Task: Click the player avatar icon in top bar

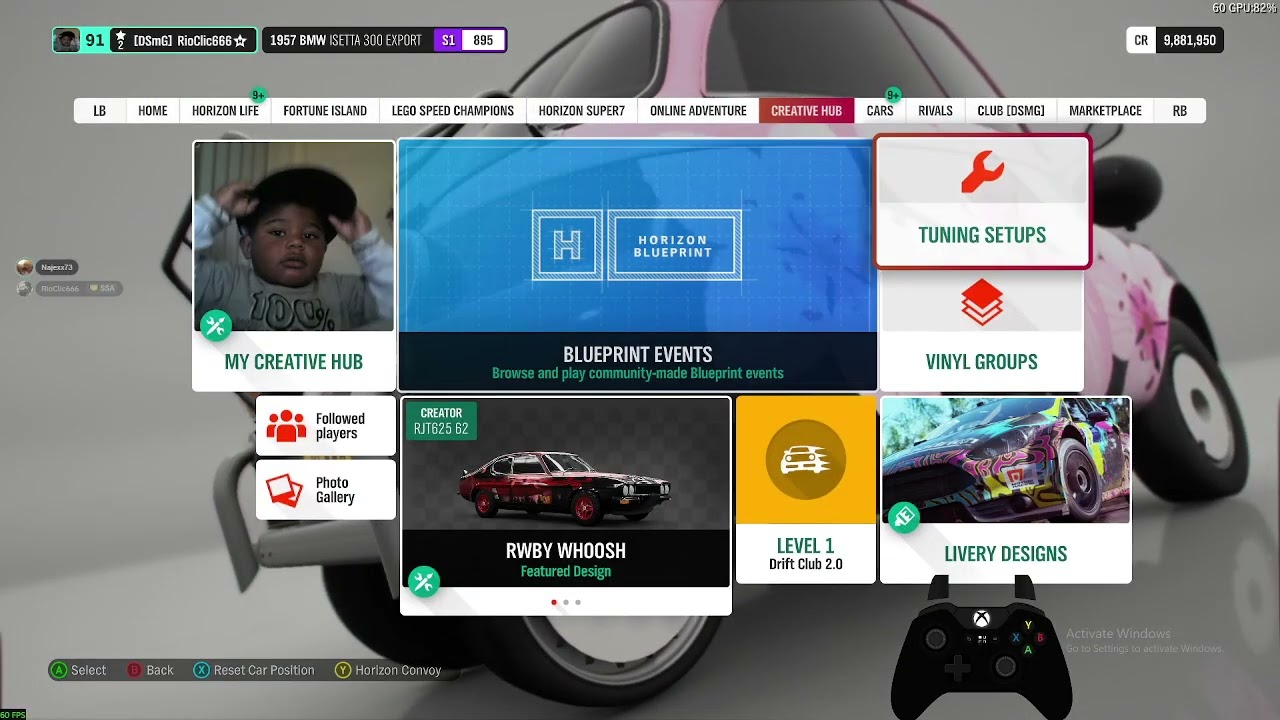Action: click(67, 40)
